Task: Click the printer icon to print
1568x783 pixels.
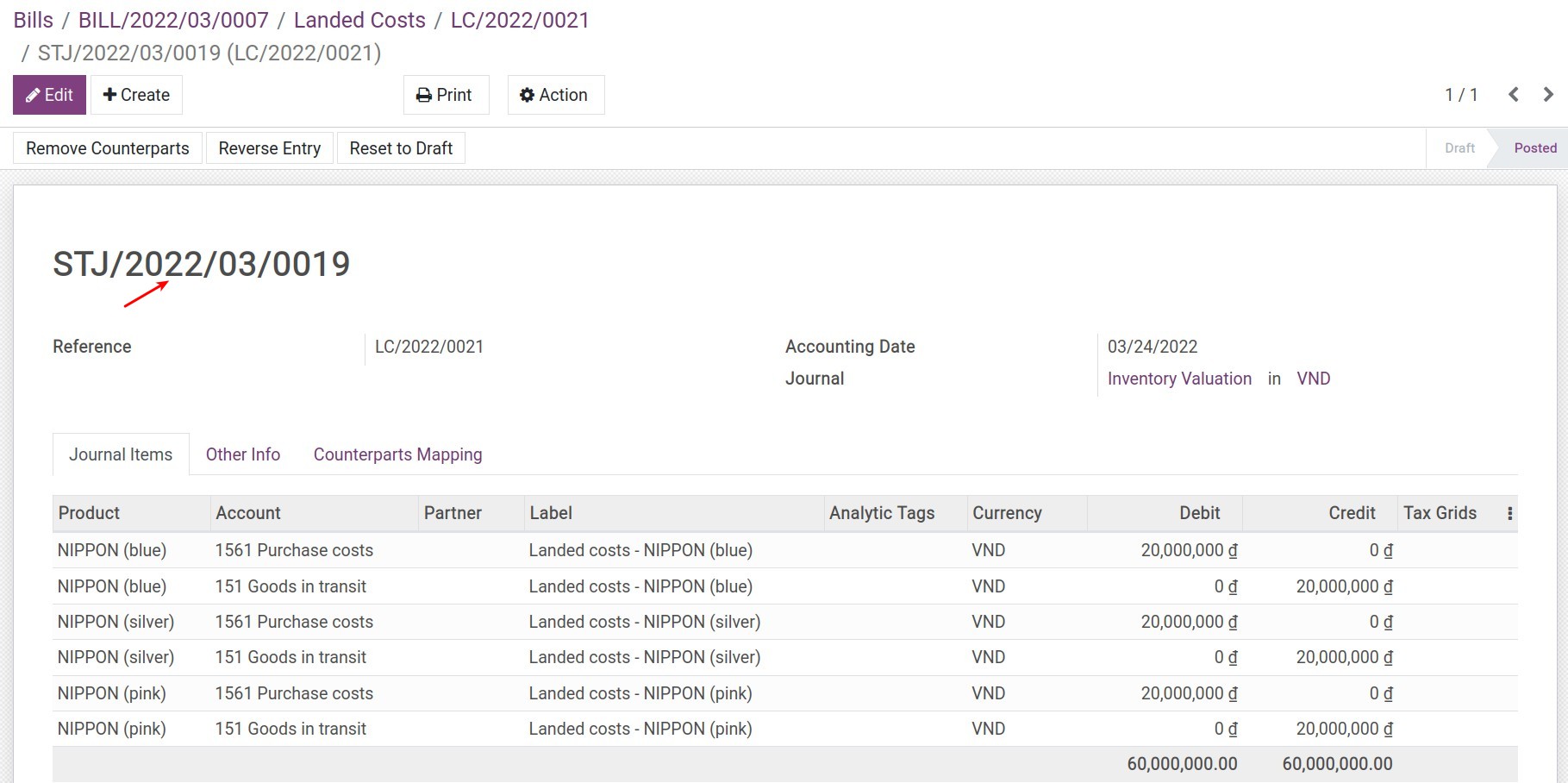Action: (423, 95)
